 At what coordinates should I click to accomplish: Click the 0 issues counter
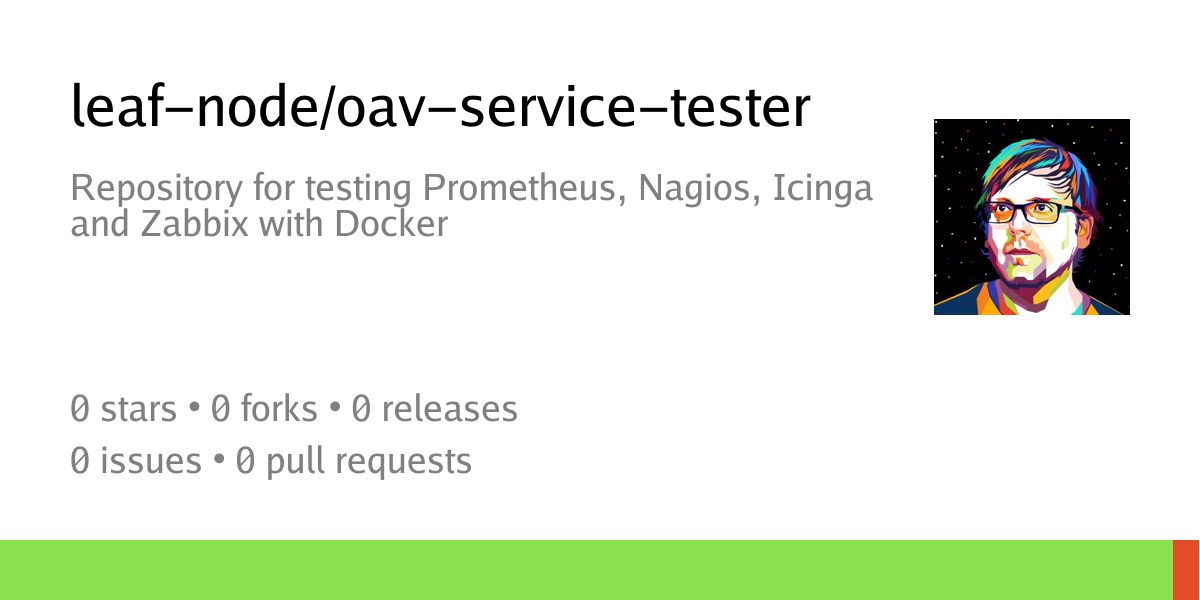point(135,461)
